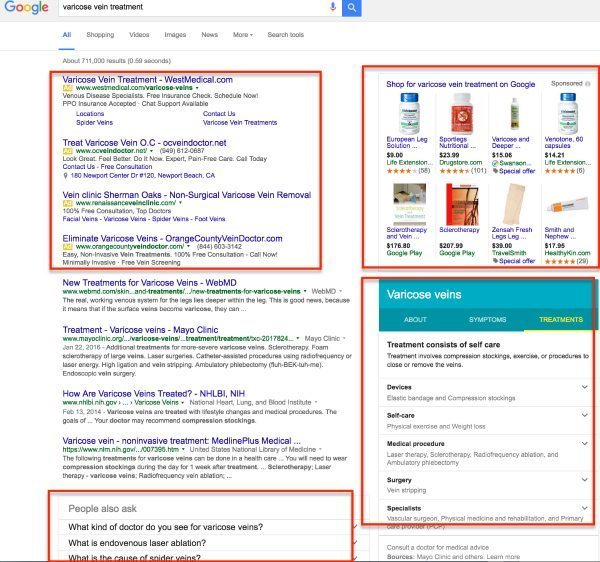Click the European Leg Solution product image
This screenshot has height=562, width=600.
pos(409,113)
